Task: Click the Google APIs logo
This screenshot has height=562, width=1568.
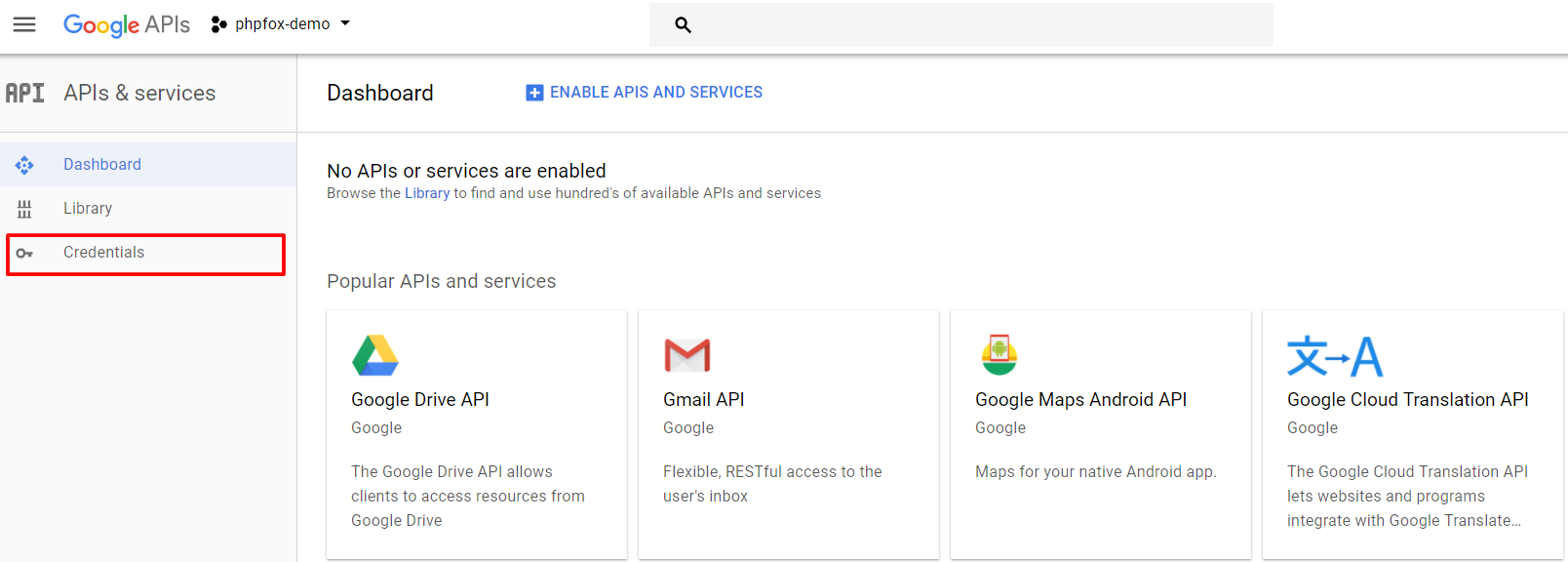Action: click(127, 24)
